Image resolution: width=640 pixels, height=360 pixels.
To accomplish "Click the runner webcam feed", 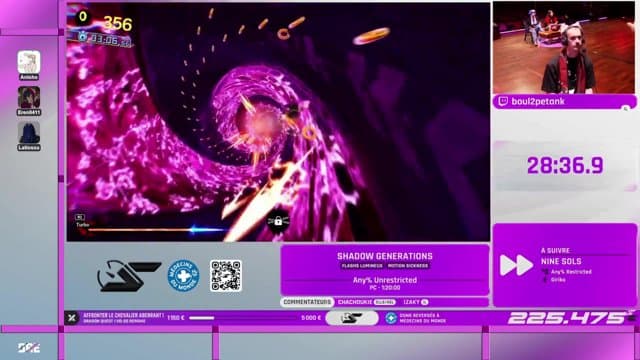I will 564,47.
